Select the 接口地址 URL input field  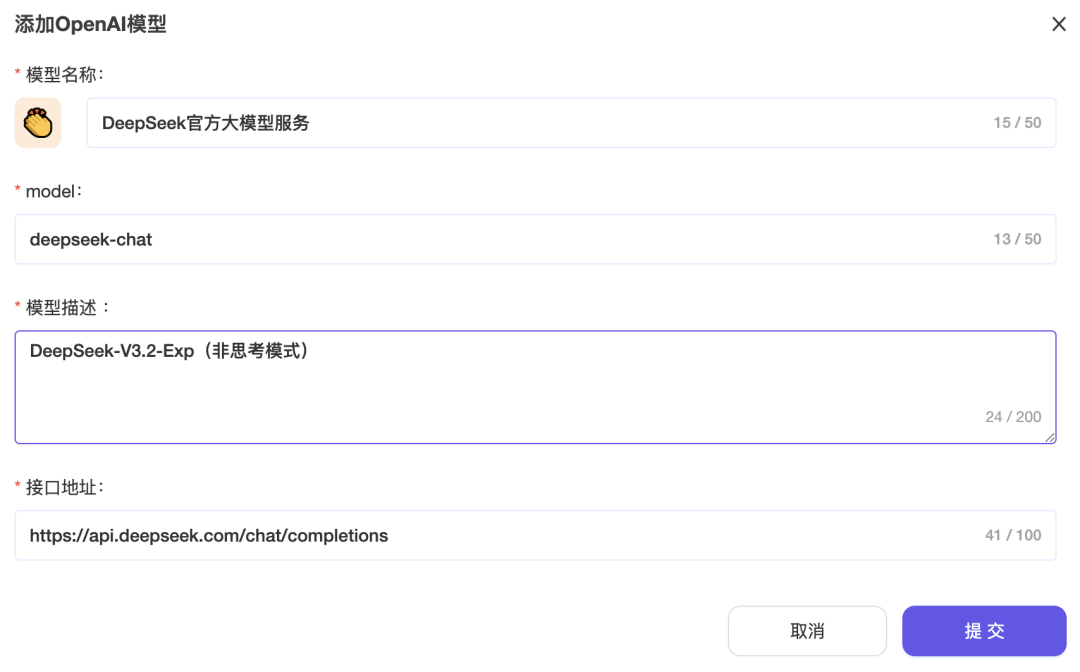[x=500, y=535]
